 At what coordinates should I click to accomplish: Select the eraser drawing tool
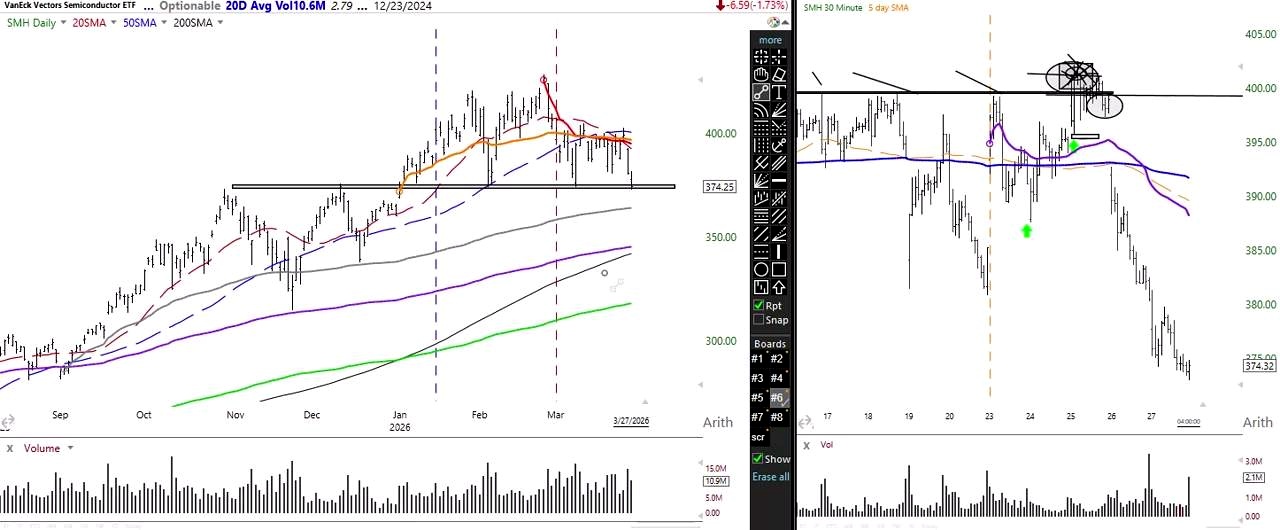point(778,74)
